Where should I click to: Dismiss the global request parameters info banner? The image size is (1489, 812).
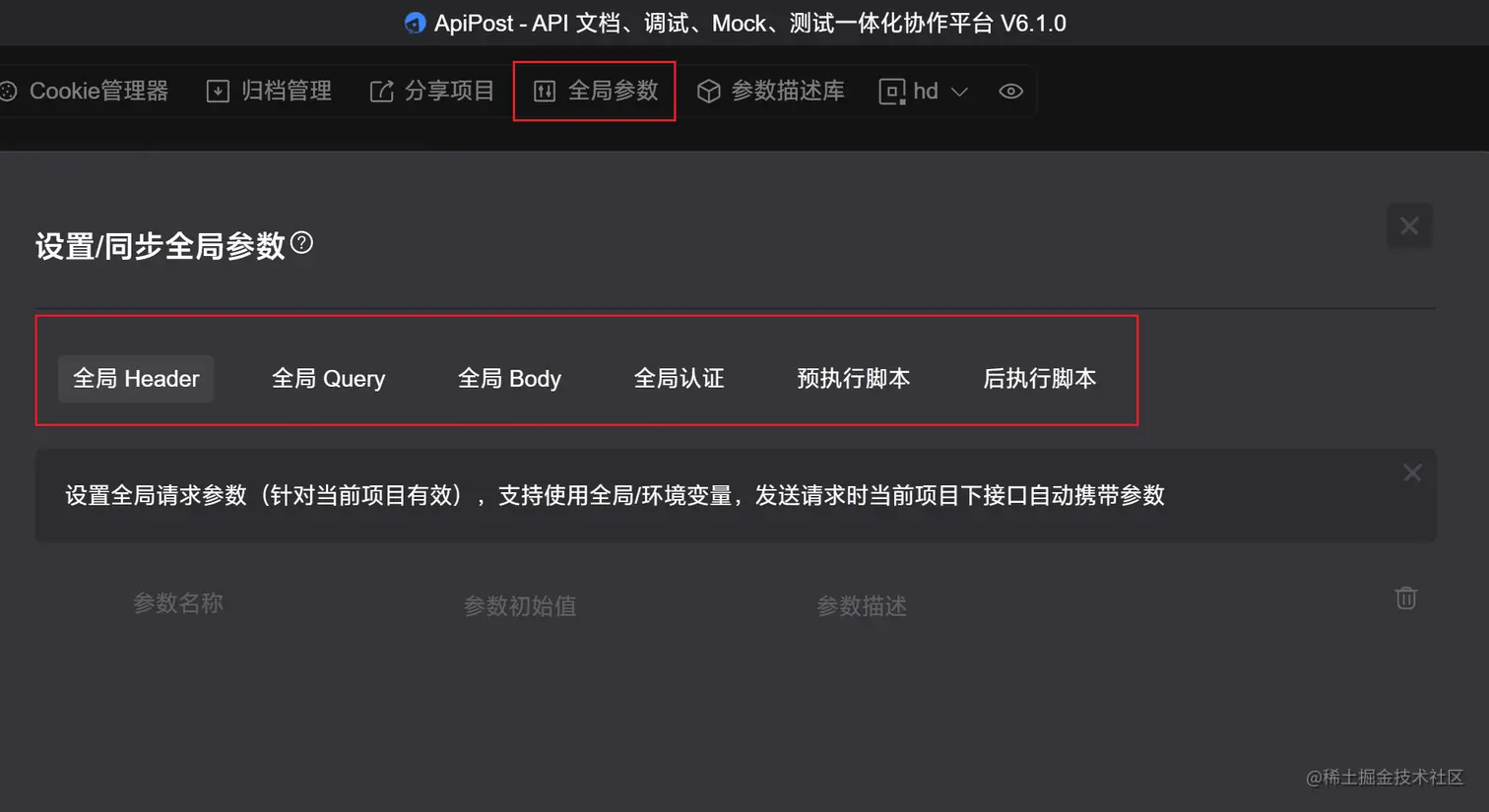tap(1412, 473)
